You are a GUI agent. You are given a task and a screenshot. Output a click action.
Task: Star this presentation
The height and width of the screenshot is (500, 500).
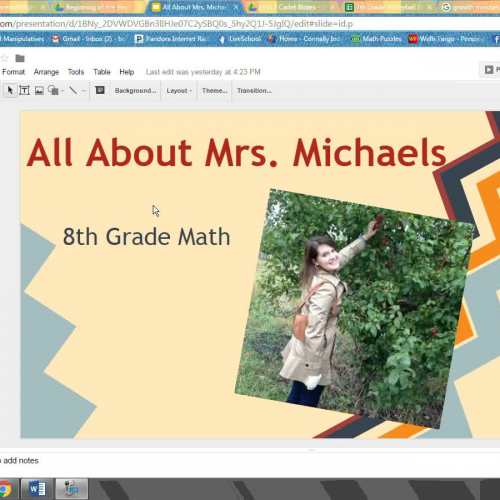click(x=4, y=58)
